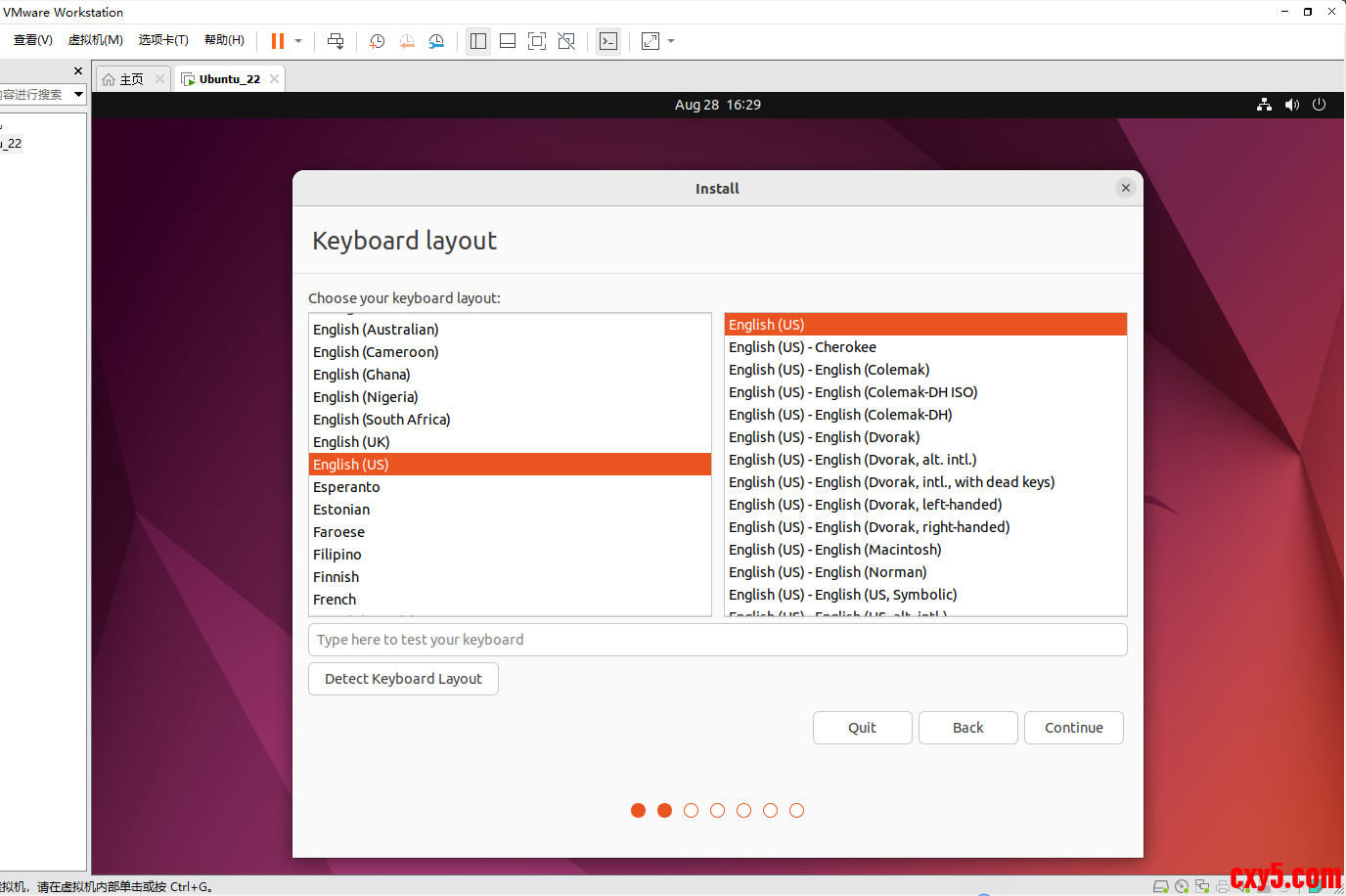Click Detect Keyboard Layout button

click(403, 679)
